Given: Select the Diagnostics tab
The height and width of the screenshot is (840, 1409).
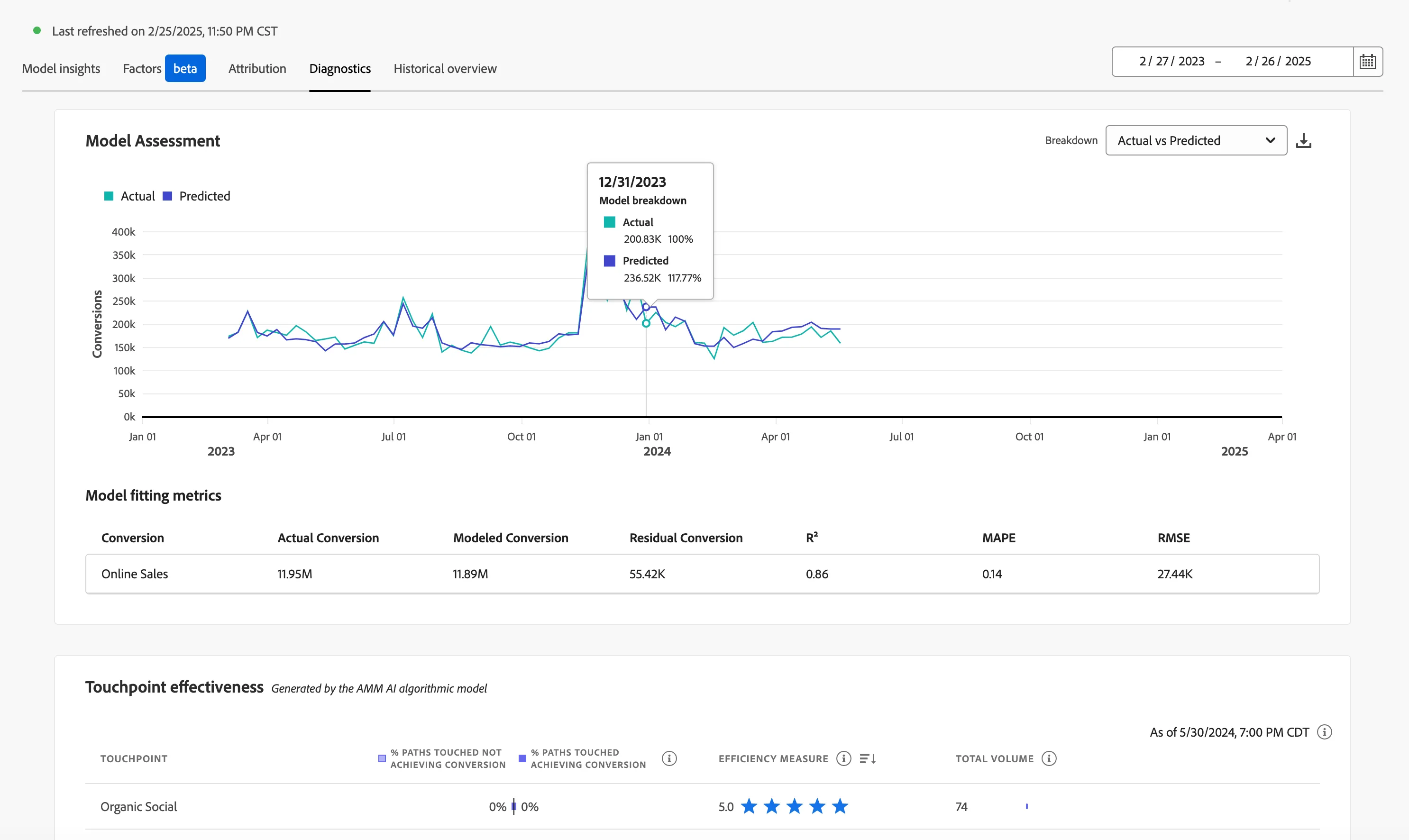Looking at the screenshot, I should 340,68.
